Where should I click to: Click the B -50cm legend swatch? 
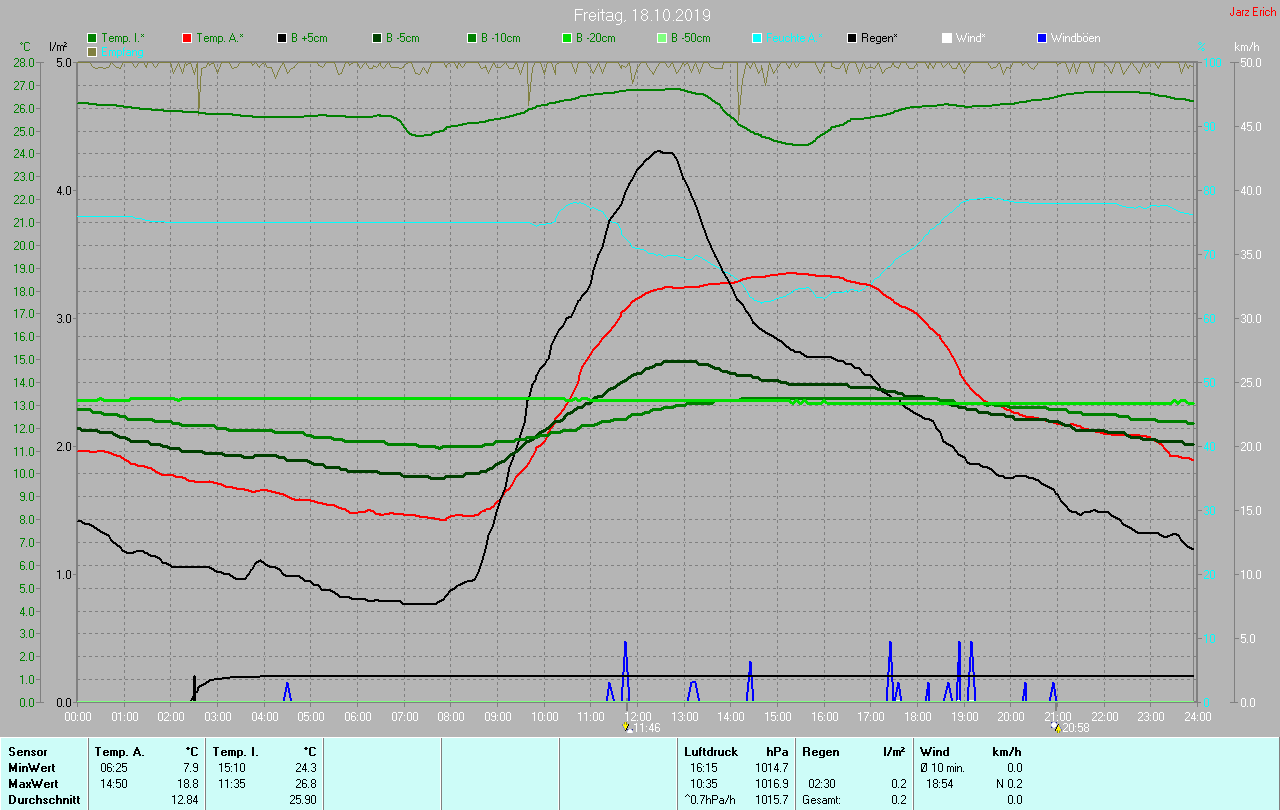tap(662, 38)
